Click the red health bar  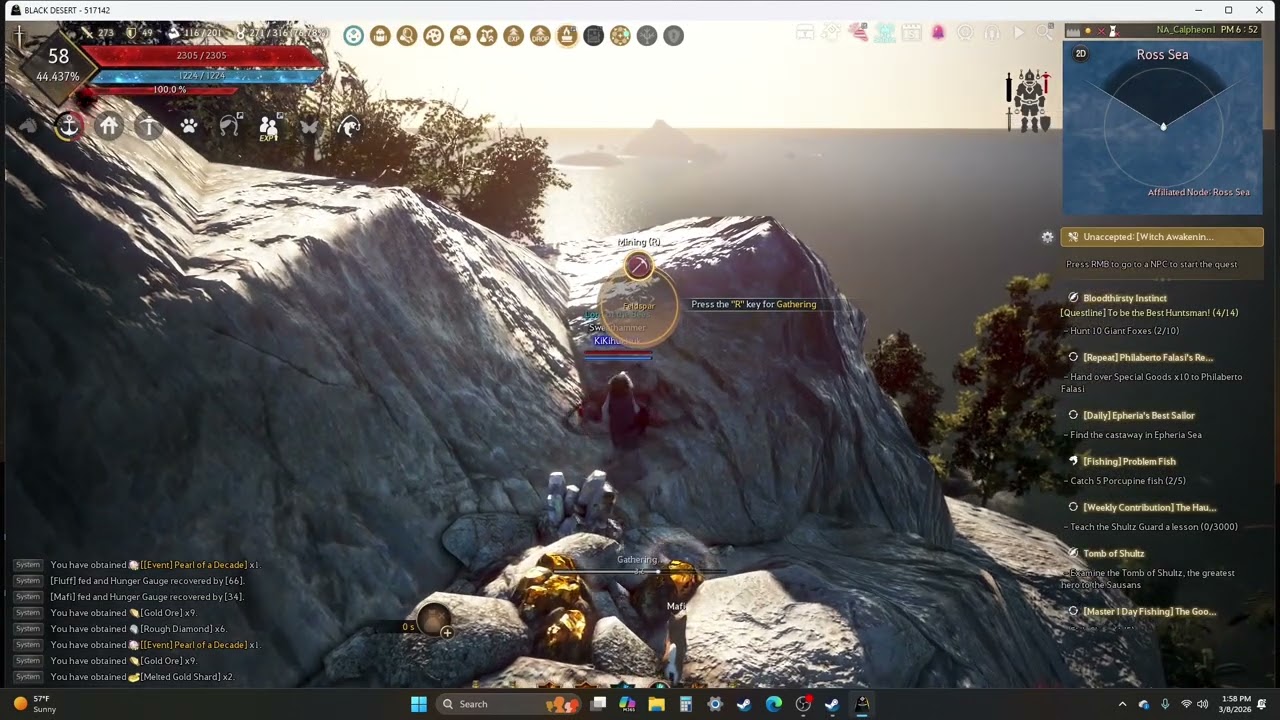click(x=201, y=56)
